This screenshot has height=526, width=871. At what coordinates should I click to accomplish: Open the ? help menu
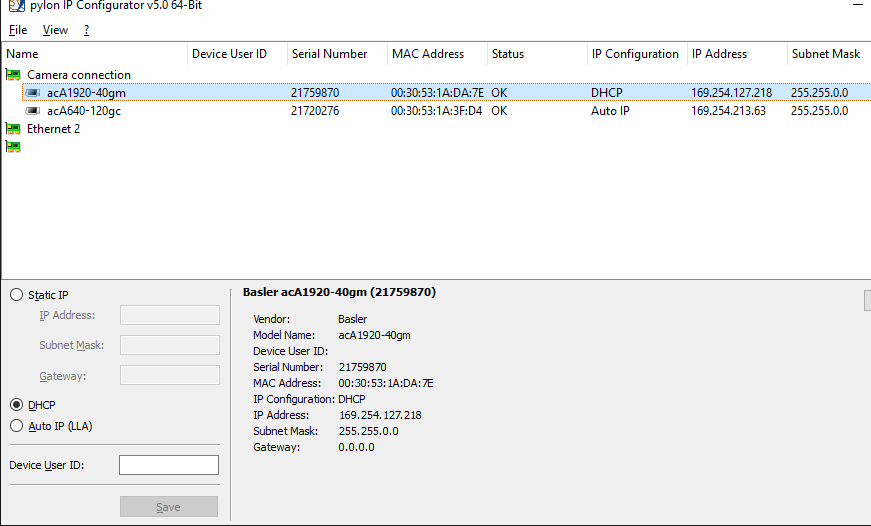tap(86, 30)
